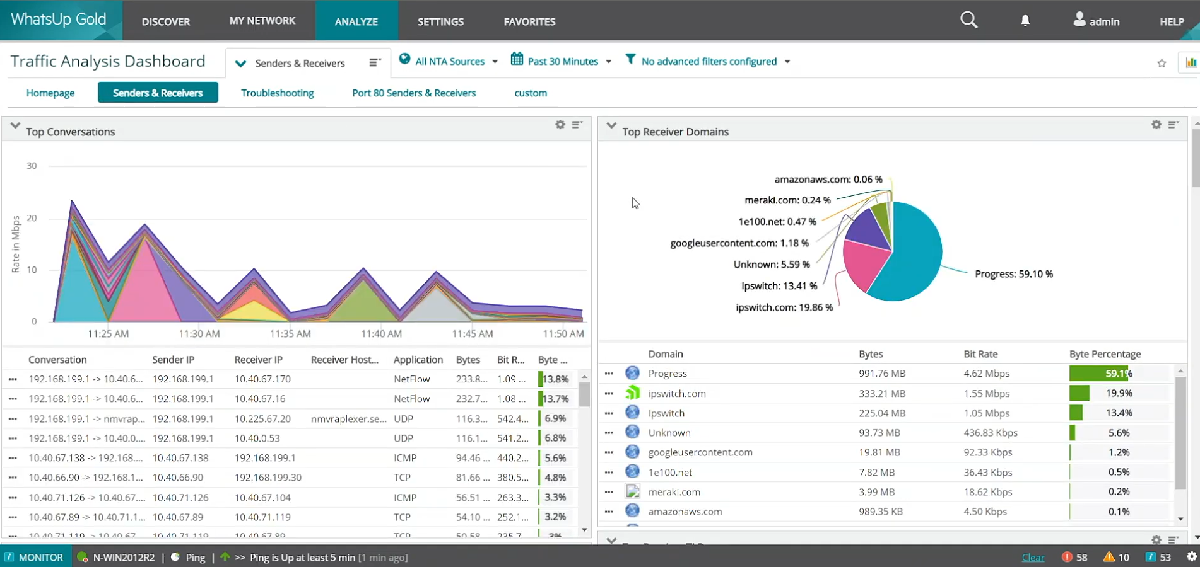Click the Top Conversations scrollbar down arrow
The image size is (1200, 567).
click(584, 529)
